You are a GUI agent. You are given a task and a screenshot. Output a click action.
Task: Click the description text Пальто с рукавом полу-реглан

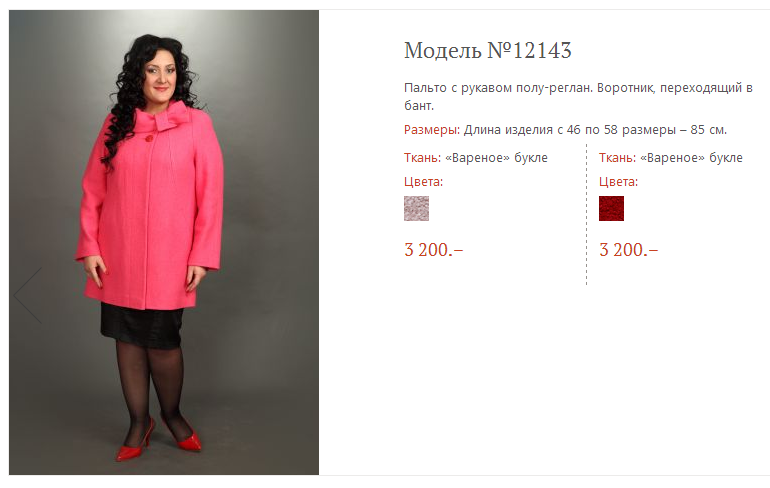click(x=498, y=88)
